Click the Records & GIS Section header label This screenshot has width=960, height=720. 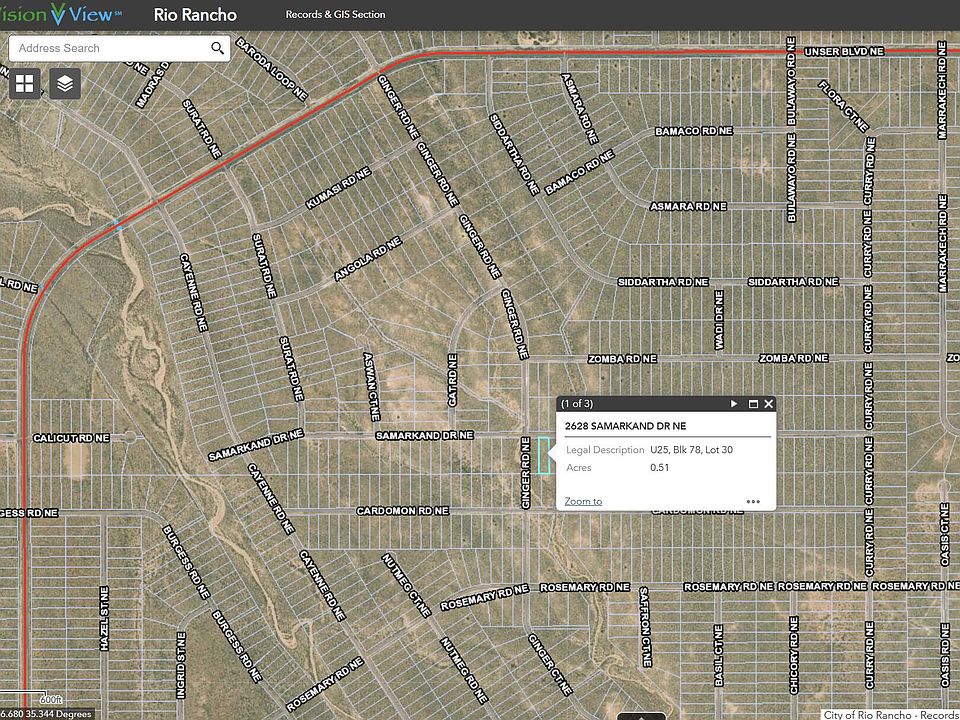pos(337,14)
